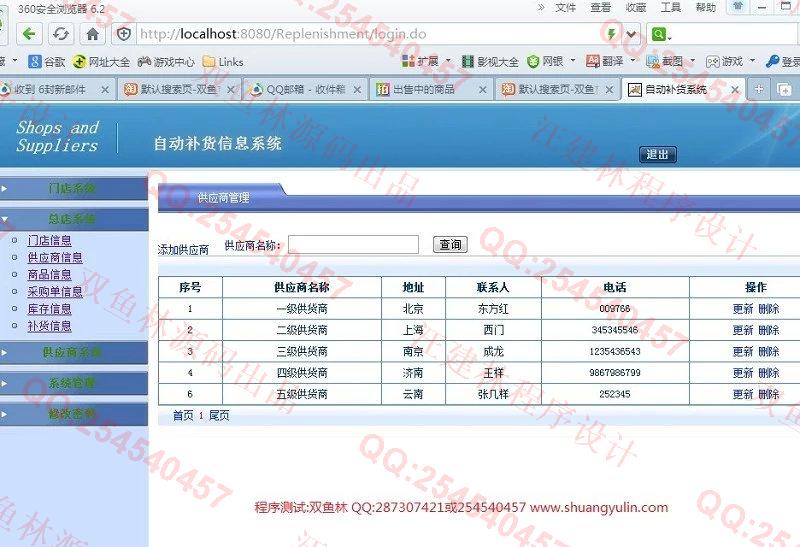Screen dimensions: 800x547
Task: Switch to the 自动补货系统 tab
Action: point(682,89)
